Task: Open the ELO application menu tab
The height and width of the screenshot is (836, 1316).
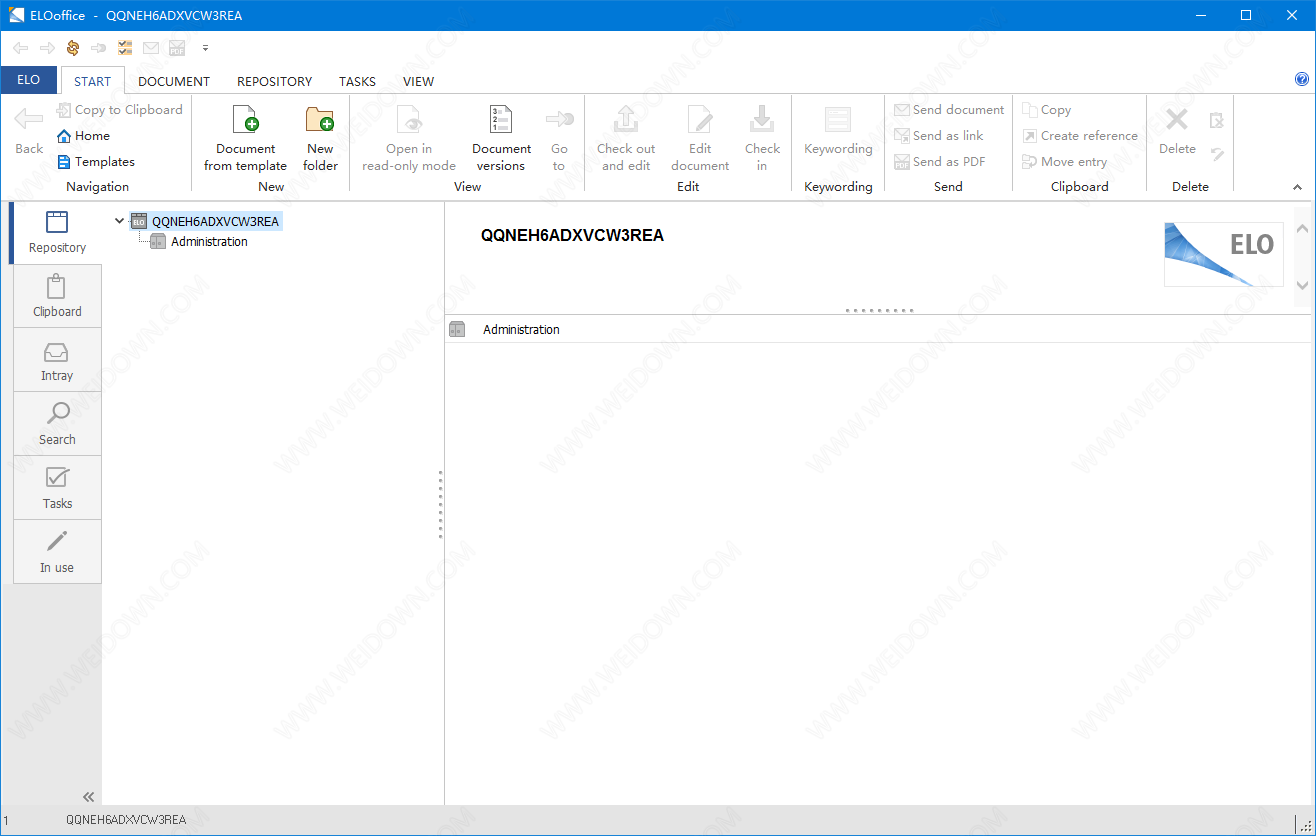Action: coord(29,80)
